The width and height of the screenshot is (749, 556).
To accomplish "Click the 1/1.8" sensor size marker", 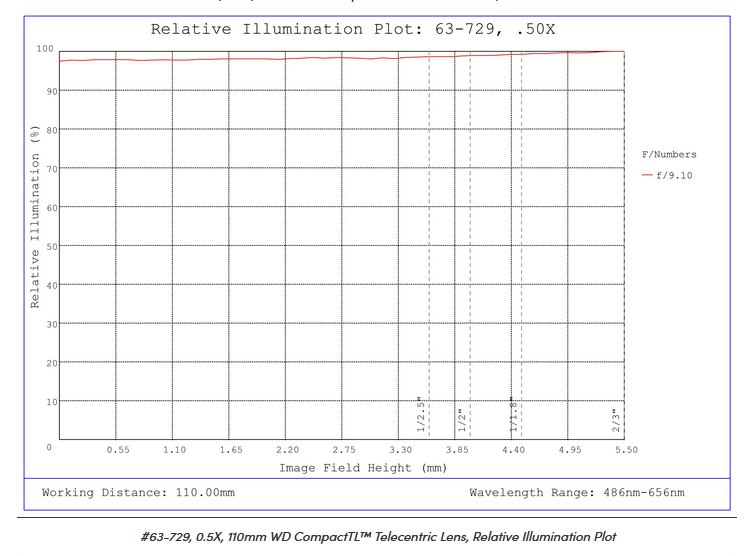I will pyautogui.click(x=514, y=414).
